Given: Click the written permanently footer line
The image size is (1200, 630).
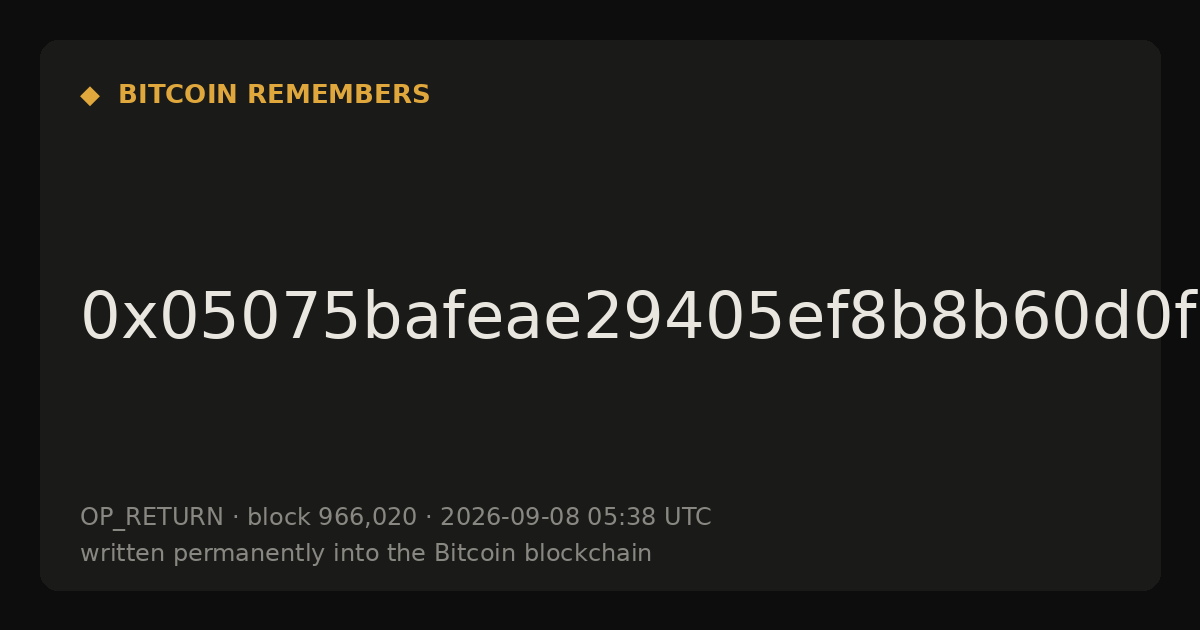Looking at the screenshot, I should pos(366,554).
